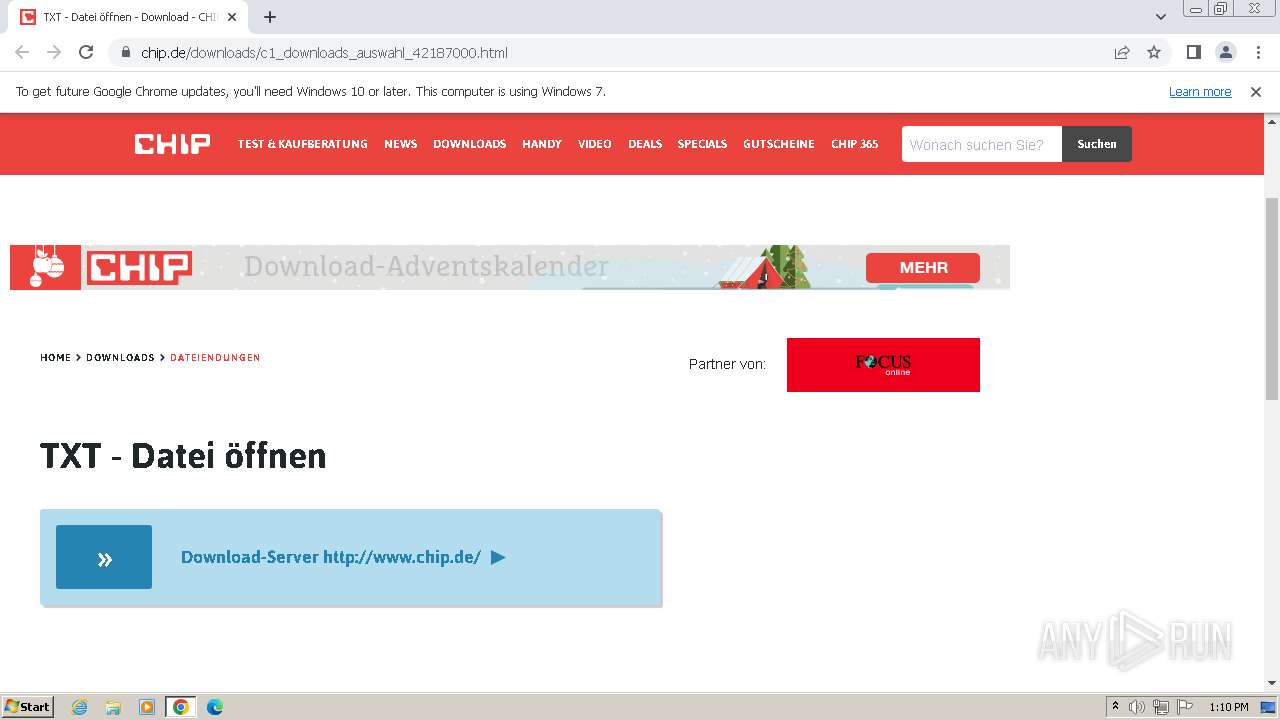
Task: Open Chrome's three-dot menu
Action: tap(1258, 52)
